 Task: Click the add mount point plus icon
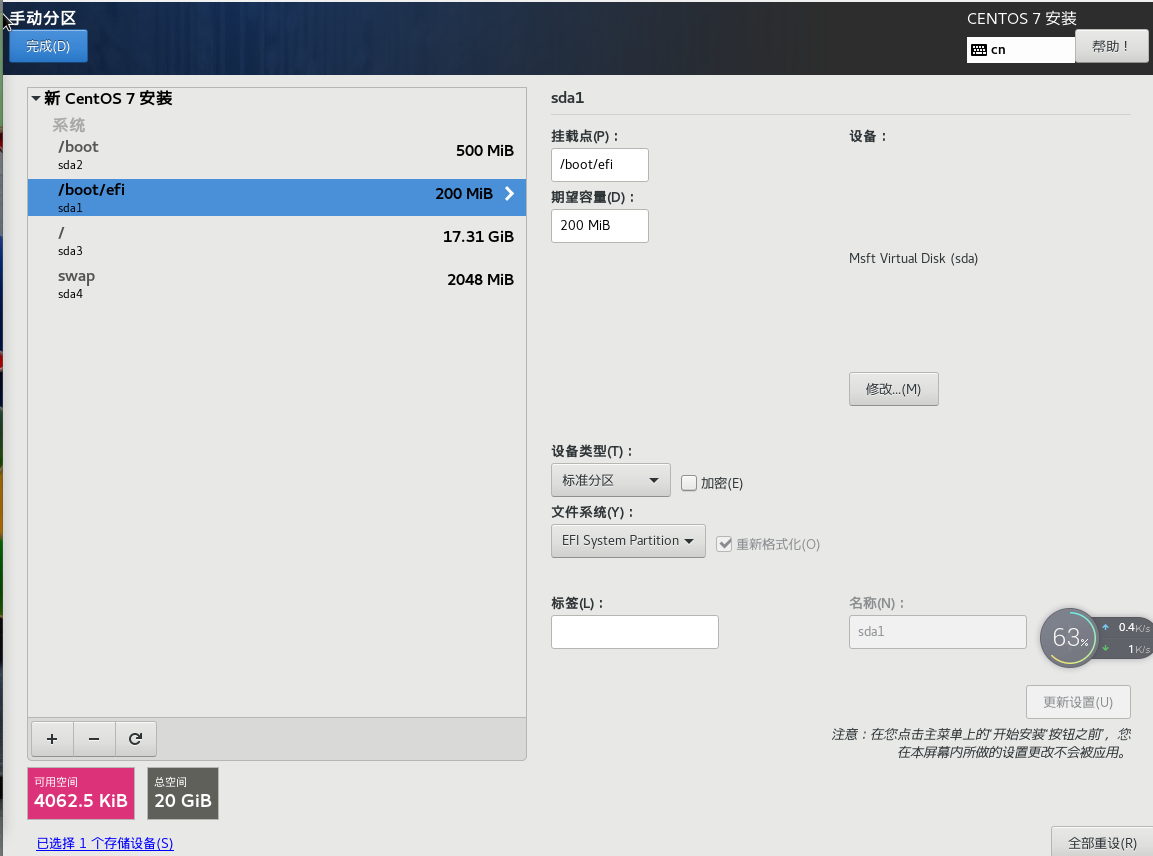[x=51, y=739]
